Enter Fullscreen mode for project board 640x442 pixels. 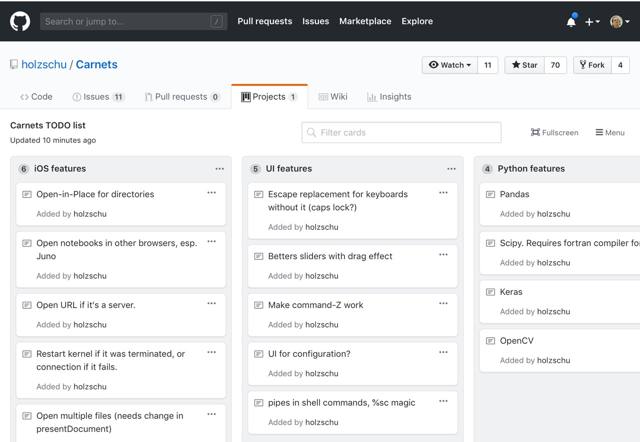[554, 132]
